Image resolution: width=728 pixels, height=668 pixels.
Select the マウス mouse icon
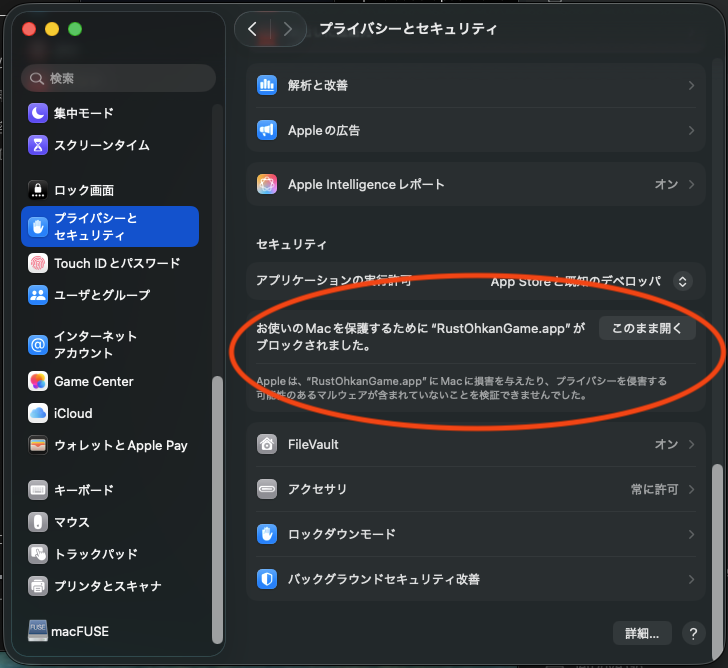pyautogui.click(x=38, y=522)
